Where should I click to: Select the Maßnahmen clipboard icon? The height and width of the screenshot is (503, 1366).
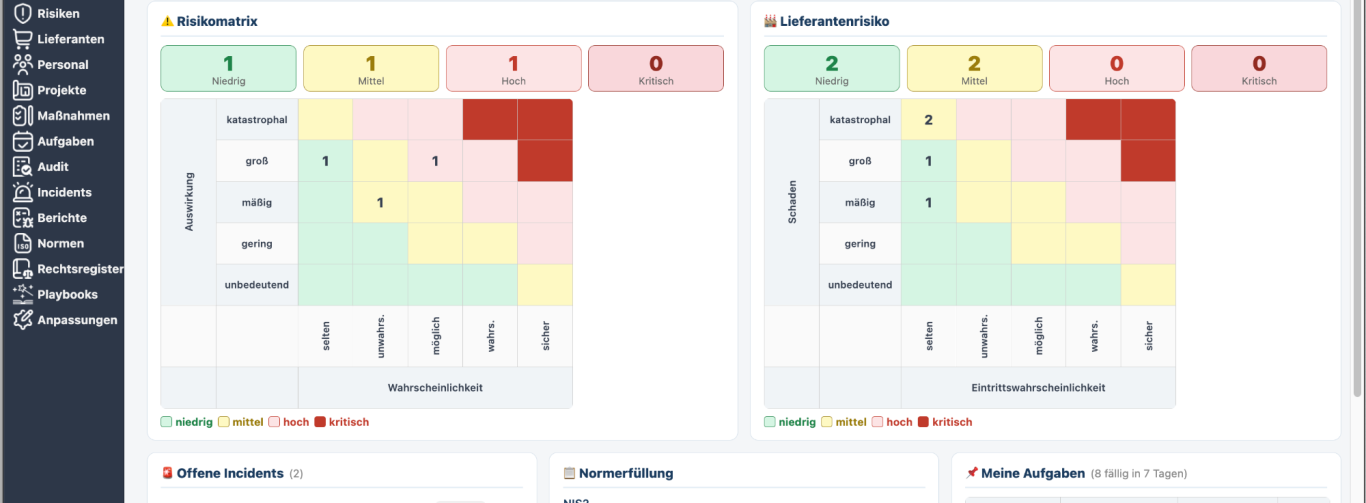click(x=22, y=116)
